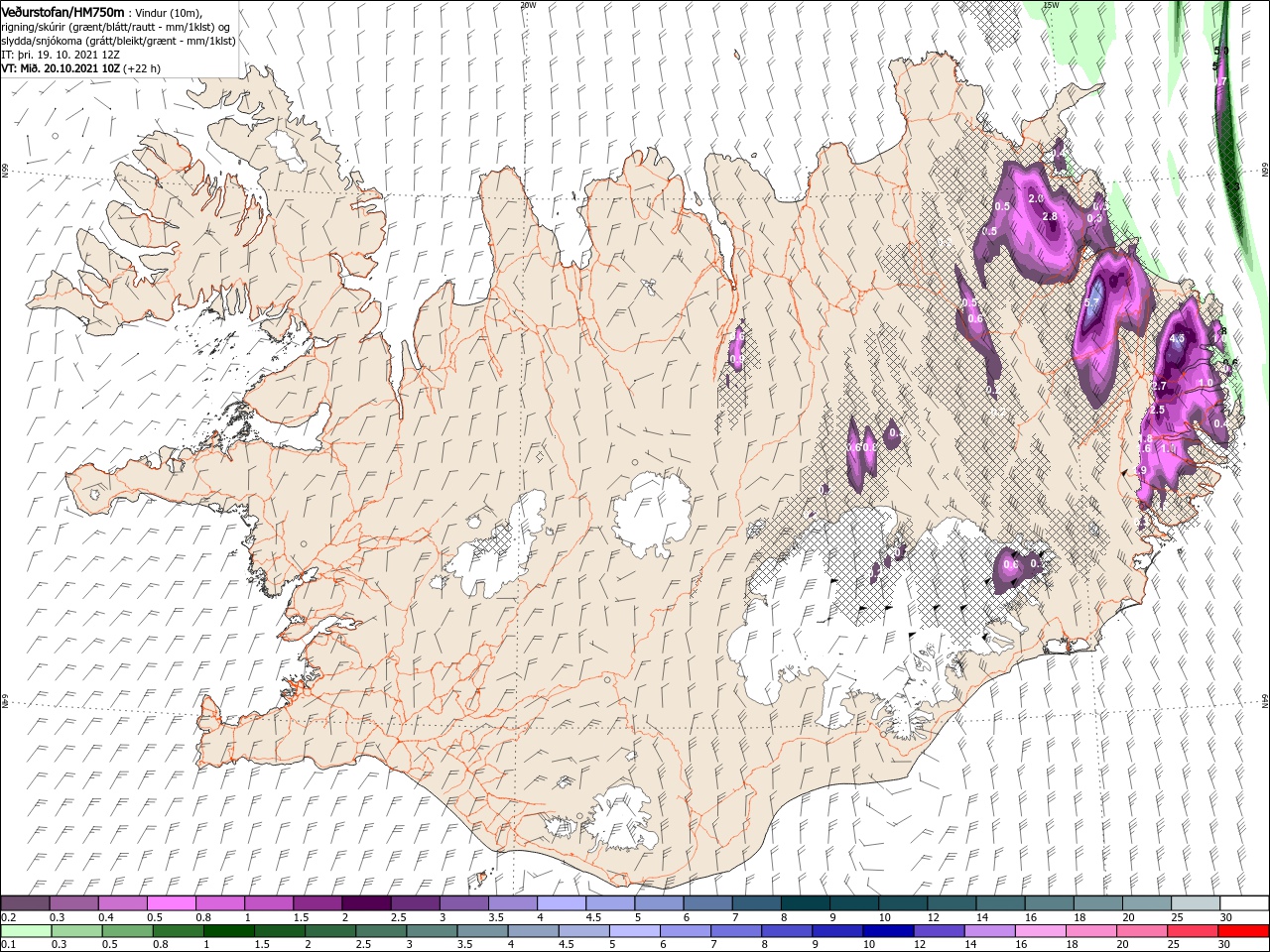
Task: Click the dark purple 2–2.5 swatch in top legend row
Action: [366, 903]
